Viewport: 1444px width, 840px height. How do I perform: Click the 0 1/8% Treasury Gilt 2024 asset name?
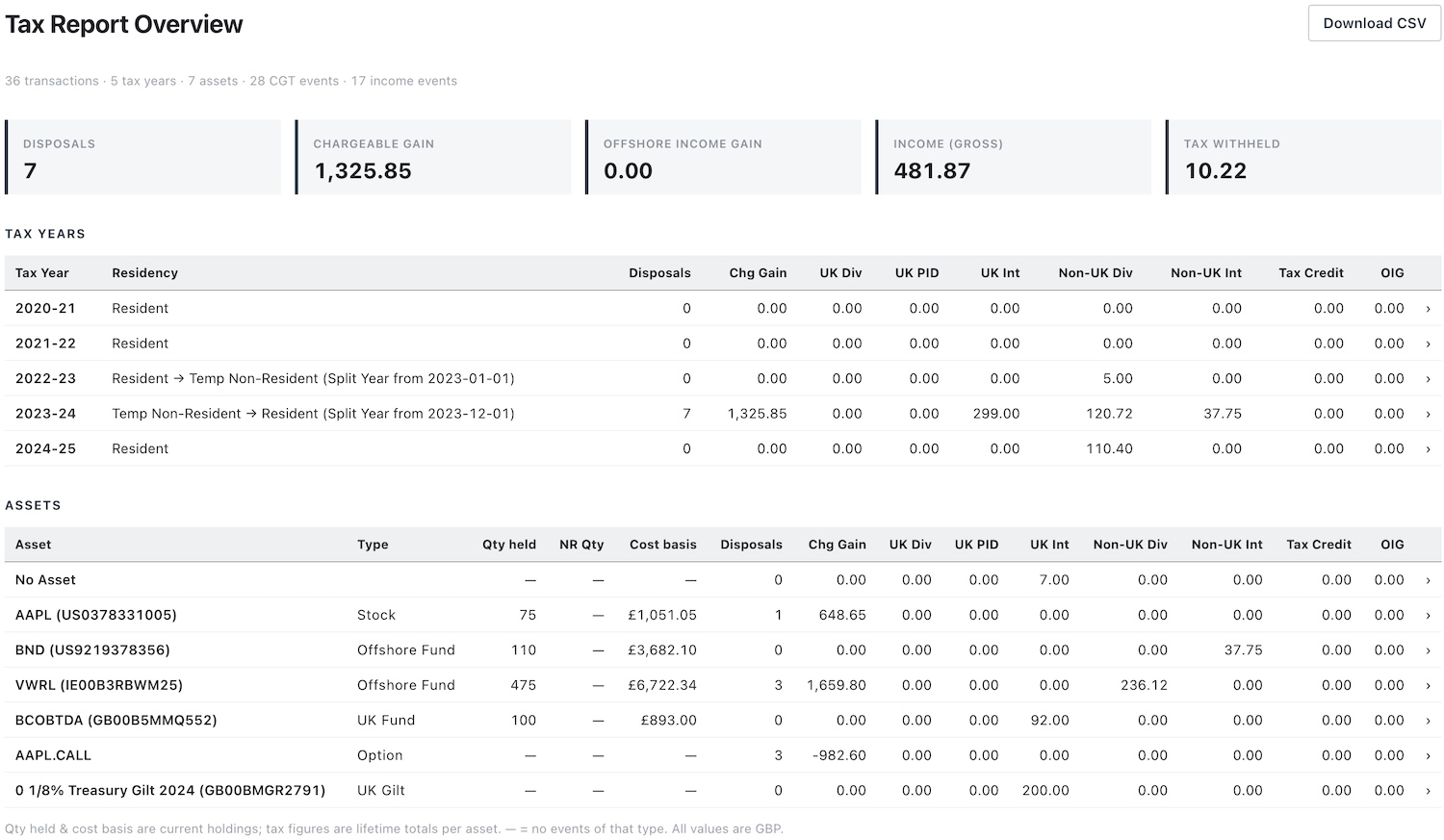pyautogui.click(x=170, y=790)
